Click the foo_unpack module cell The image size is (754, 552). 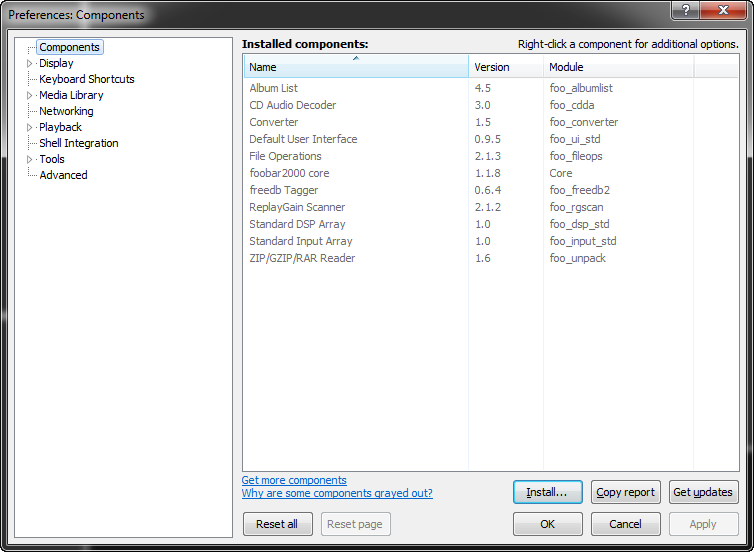pyautogui.click(x=578, y=258)
